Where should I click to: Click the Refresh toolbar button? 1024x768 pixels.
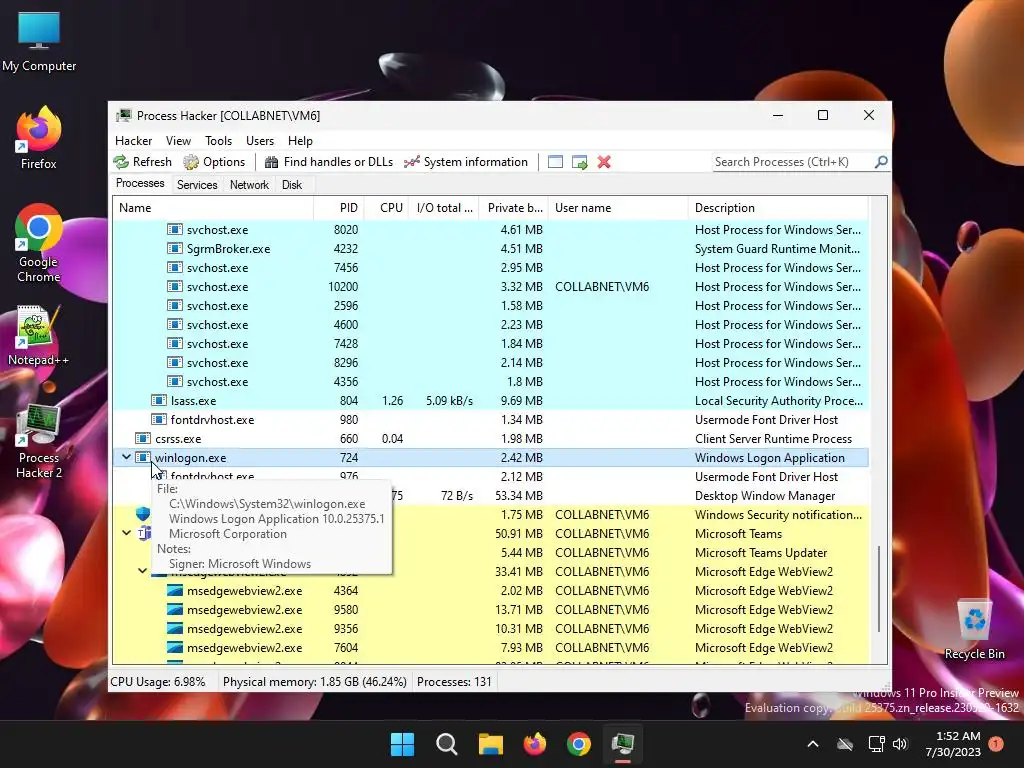tap(142, 162)
